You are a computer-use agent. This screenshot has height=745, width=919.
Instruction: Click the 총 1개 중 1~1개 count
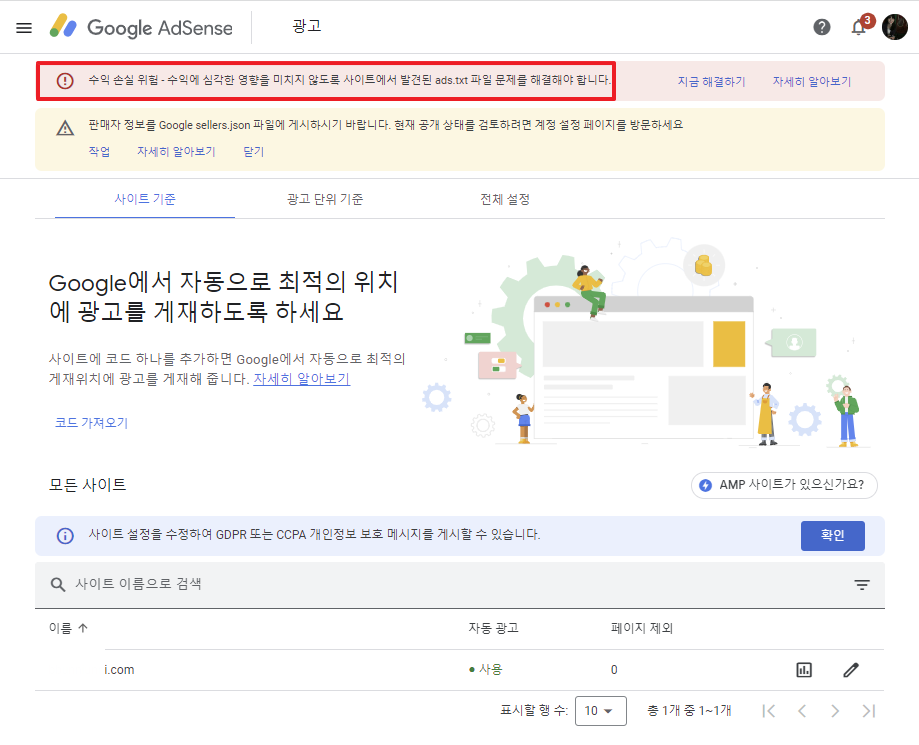[689, 711]
